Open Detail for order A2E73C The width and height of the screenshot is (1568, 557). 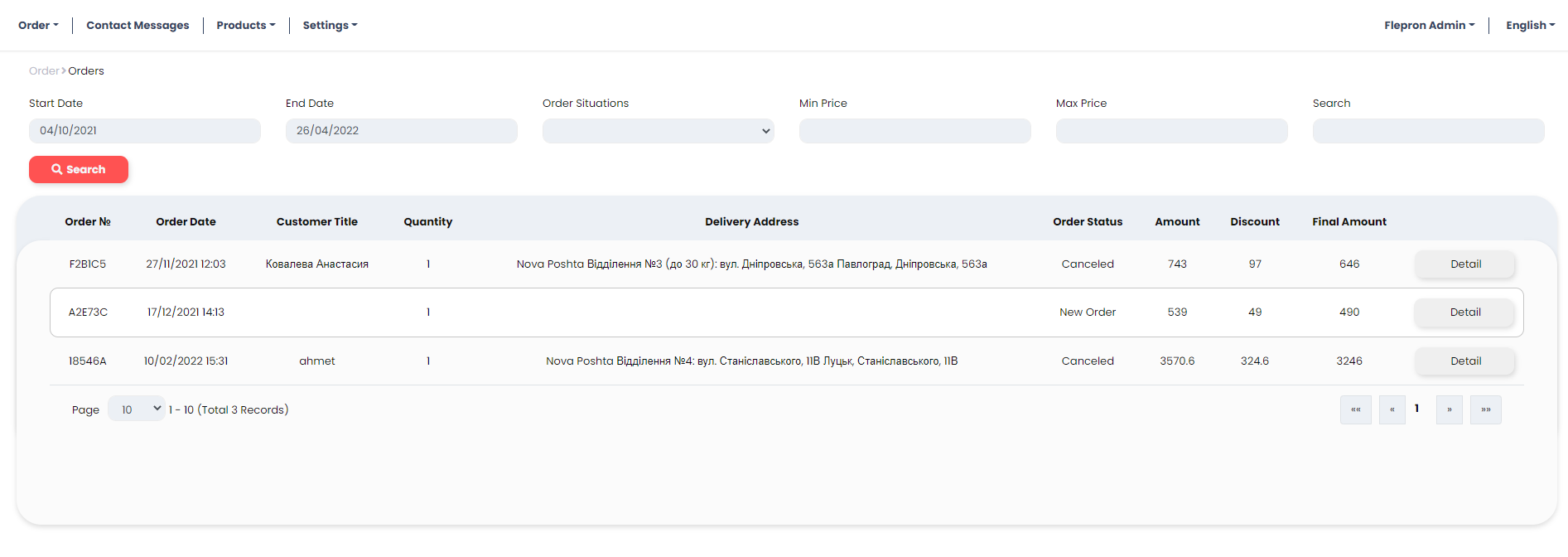1465,312
